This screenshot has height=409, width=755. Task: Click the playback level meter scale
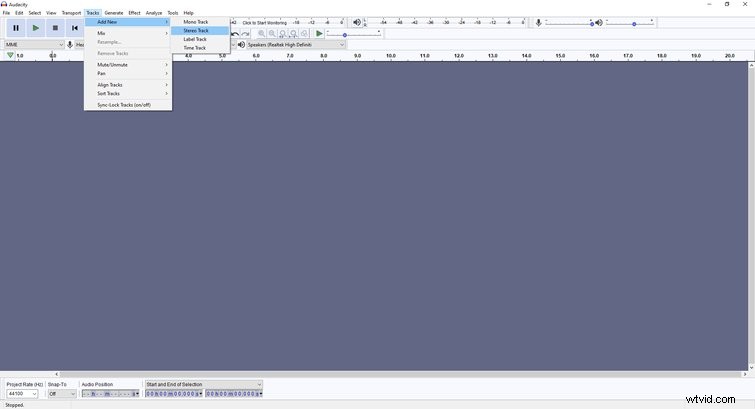point(445,22)
